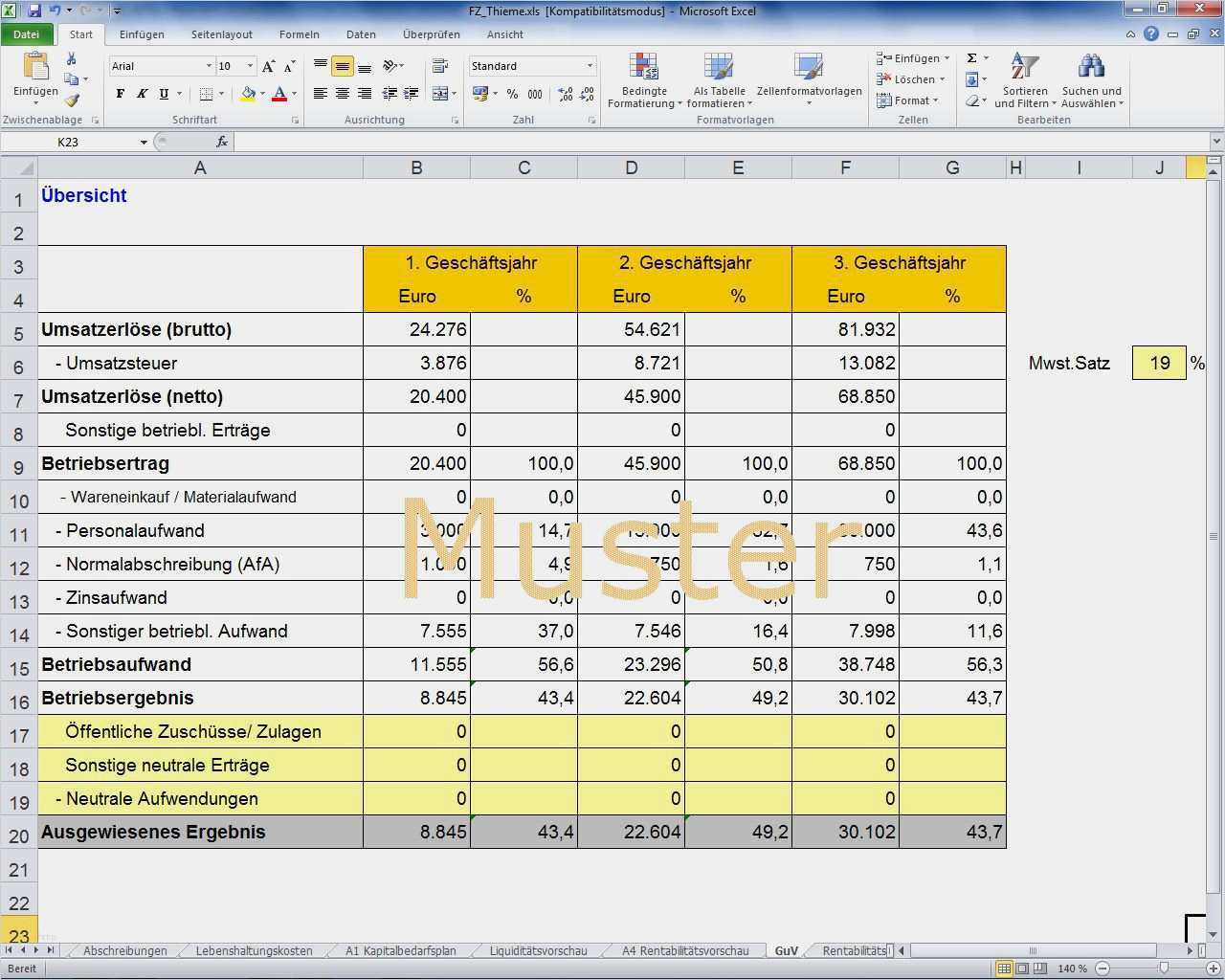
Task: Open the Arial font name dropdown
Action: tap(209, 66)
